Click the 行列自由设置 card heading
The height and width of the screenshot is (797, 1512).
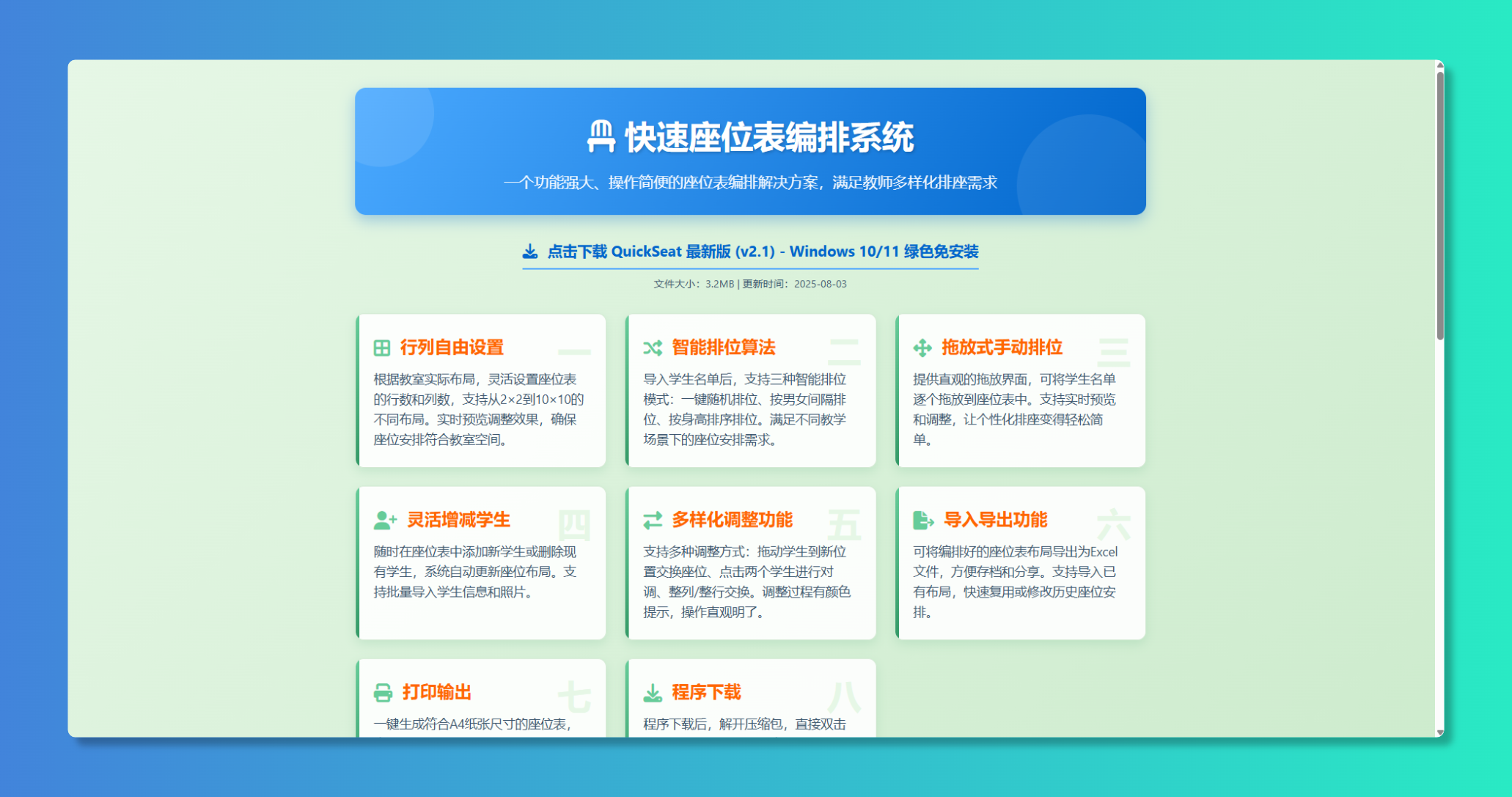pos(452,348)
